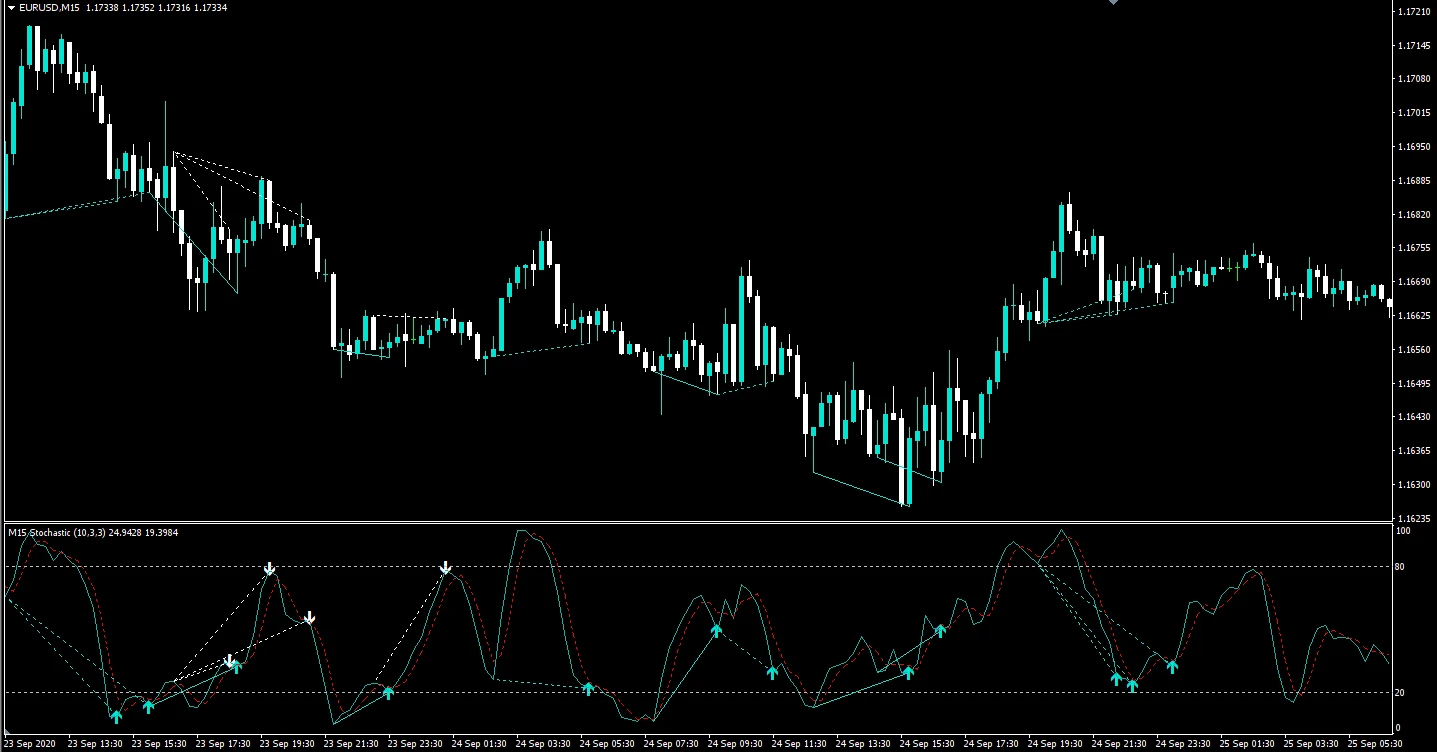Viewport: 1437px width, 752px height.
Task: Select cyan up arrow above 24 Sep 09:30
Action: [x=716, y=630]
